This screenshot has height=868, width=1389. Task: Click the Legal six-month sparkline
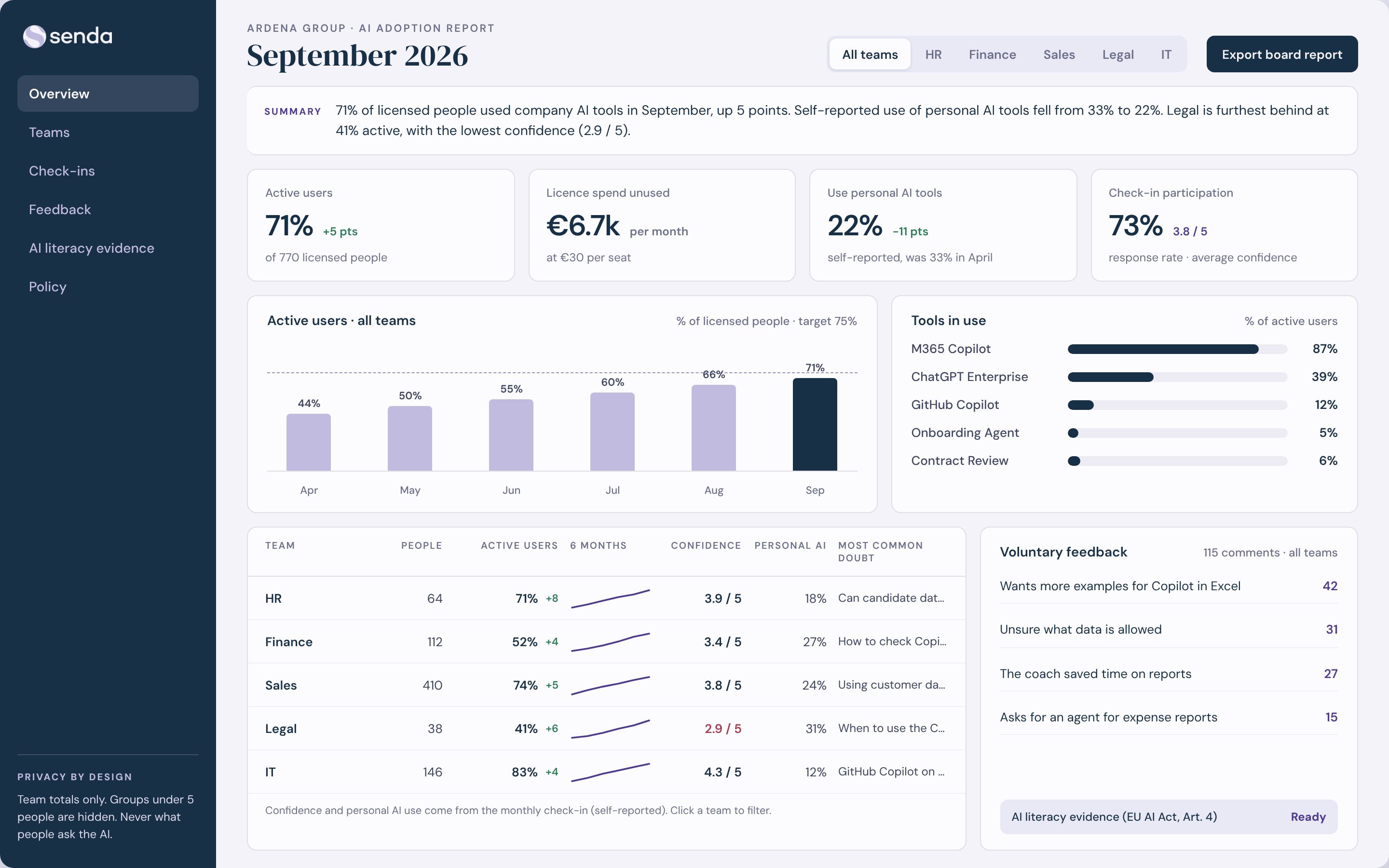point(610,729)
